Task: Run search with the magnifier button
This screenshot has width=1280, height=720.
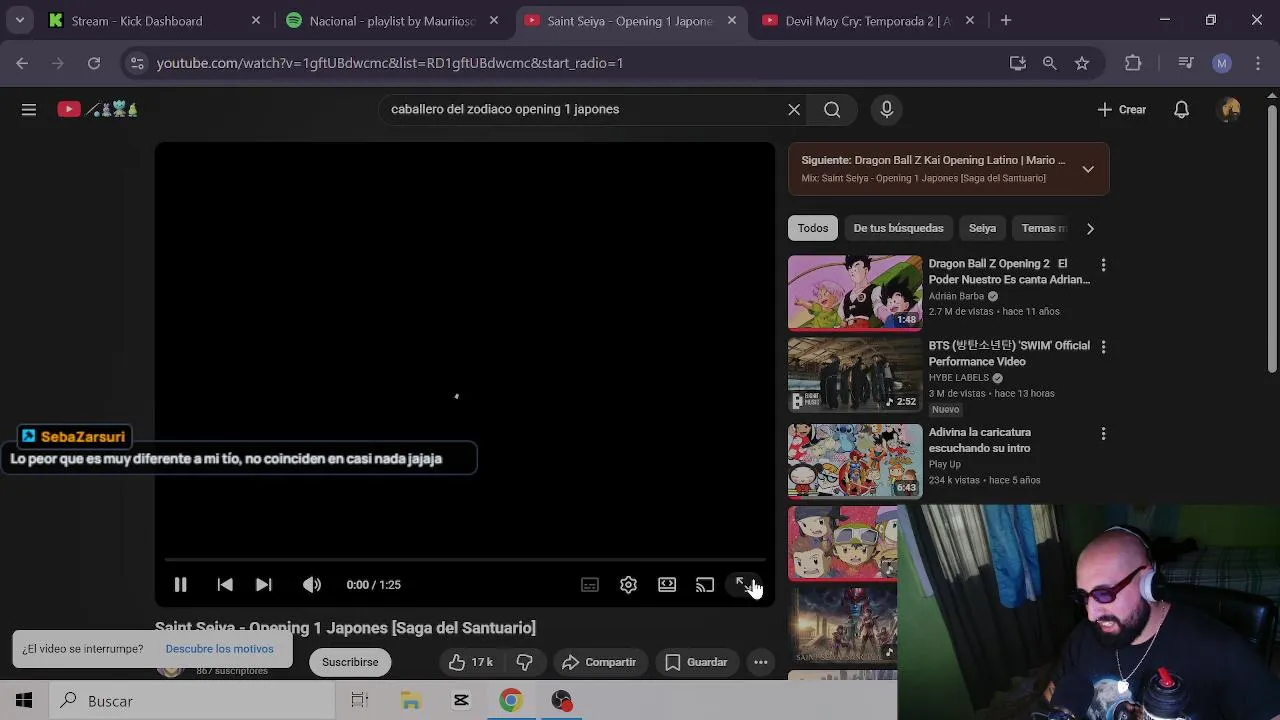Action: pos(832,110)
